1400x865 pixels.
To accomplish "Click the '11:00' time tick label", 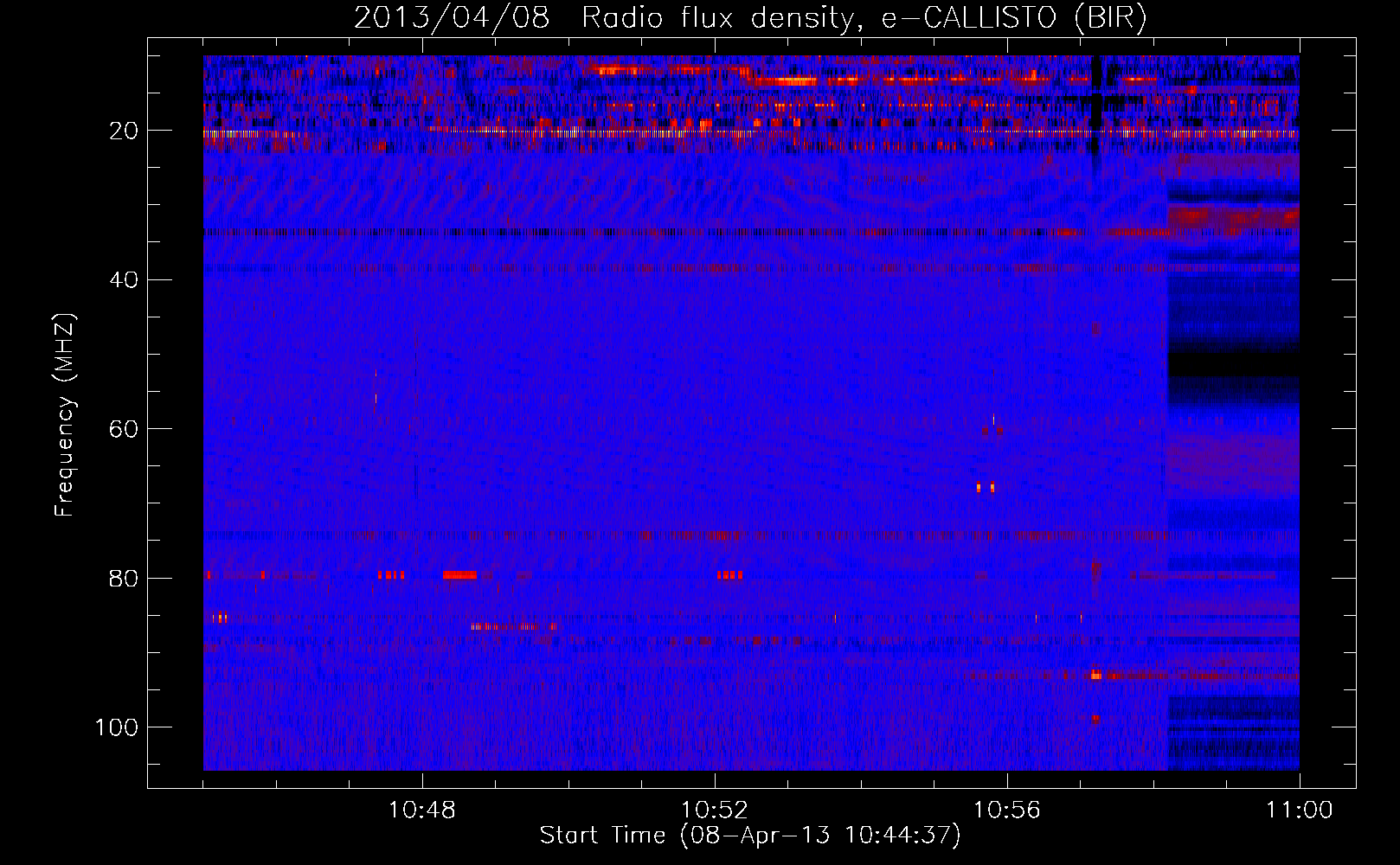I will pos(1300,811).
